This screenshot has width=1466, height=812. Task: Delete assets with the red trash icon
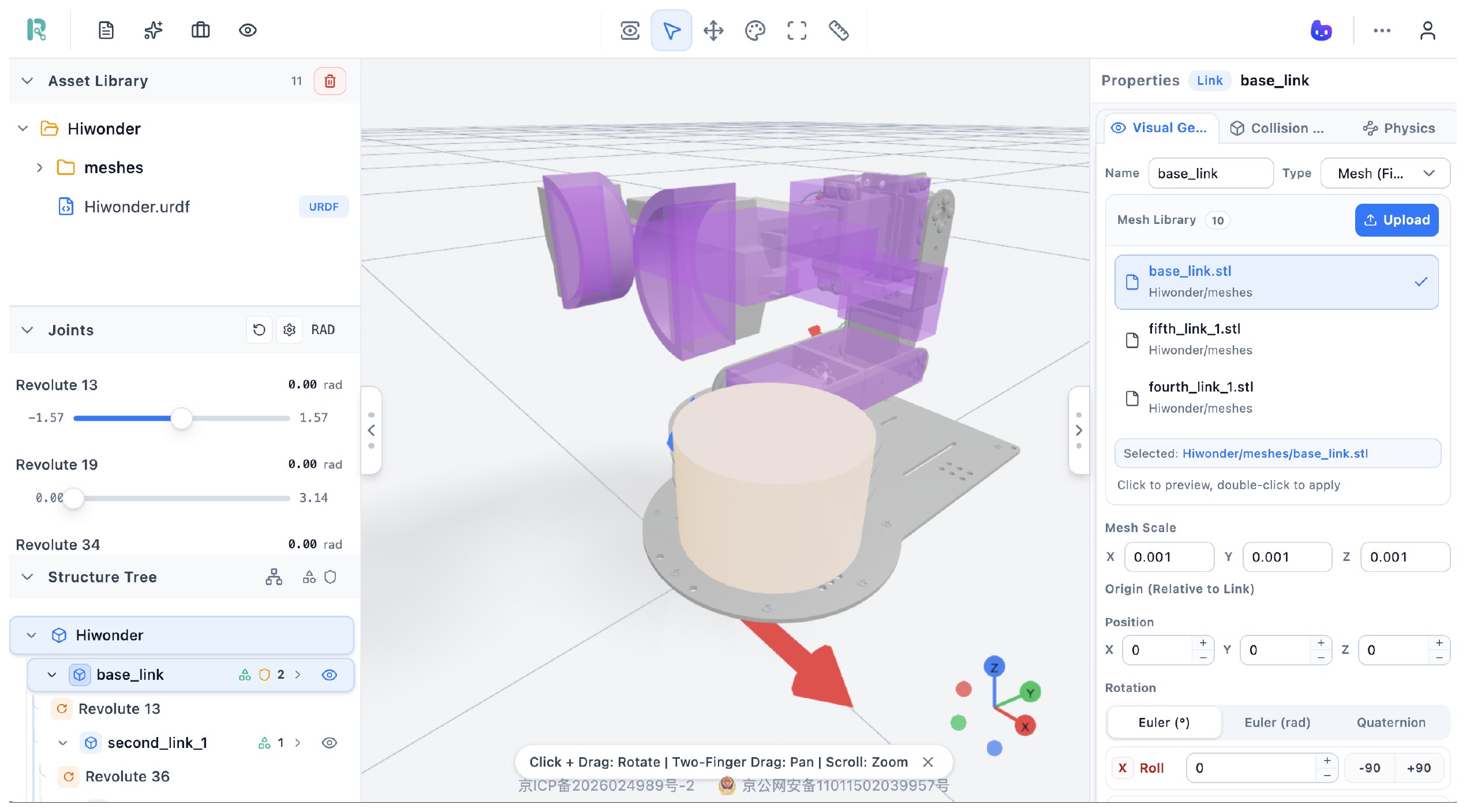[x=330, y=81]
